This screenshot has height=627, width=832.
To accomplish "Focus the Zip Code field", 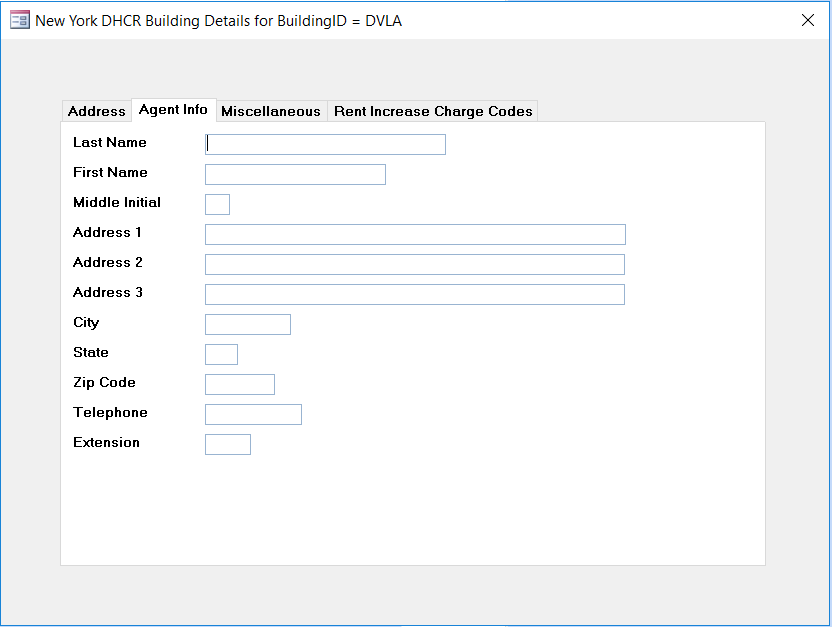I will 240,384.
